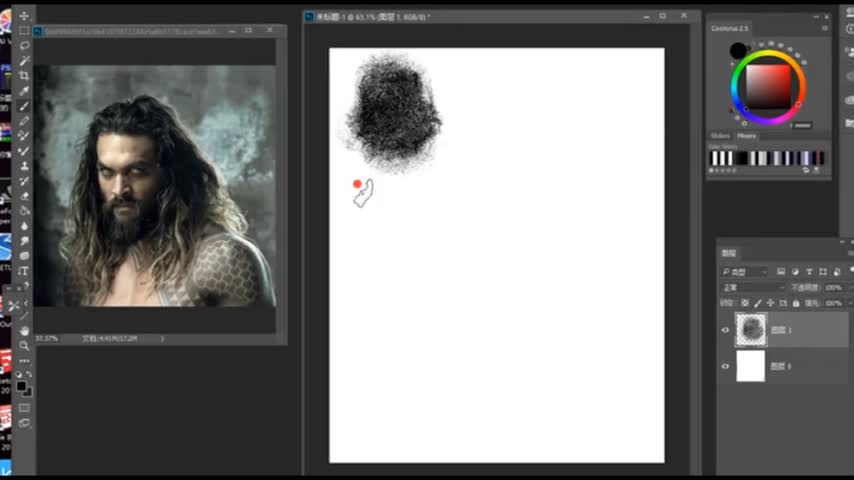The width and height of the screenshot is (854, 480).
Task: Reset to default foreground and background colors
Action: click(19, 374)
